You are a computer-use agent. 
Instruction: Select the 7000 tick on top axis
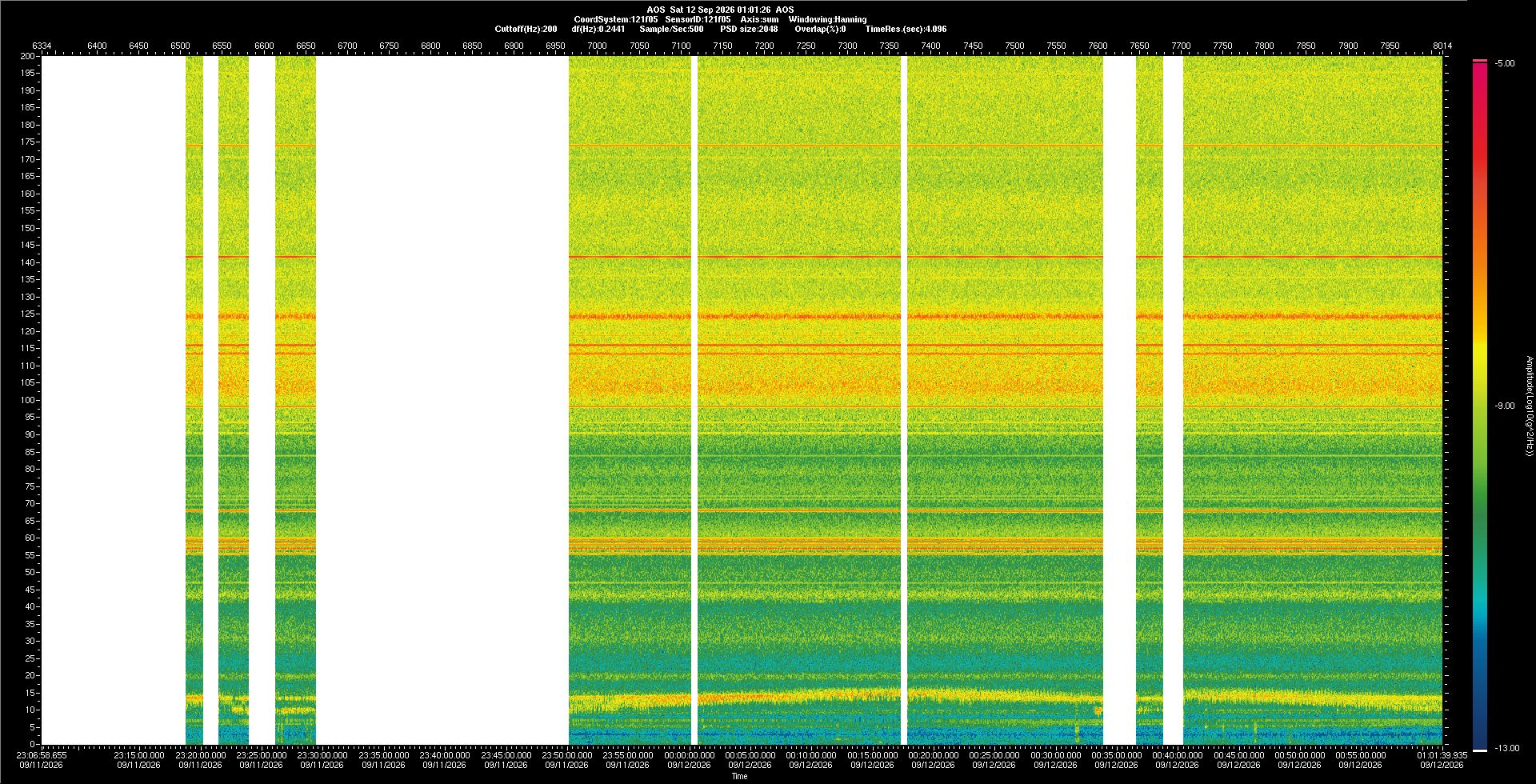(x=597, y=46)
